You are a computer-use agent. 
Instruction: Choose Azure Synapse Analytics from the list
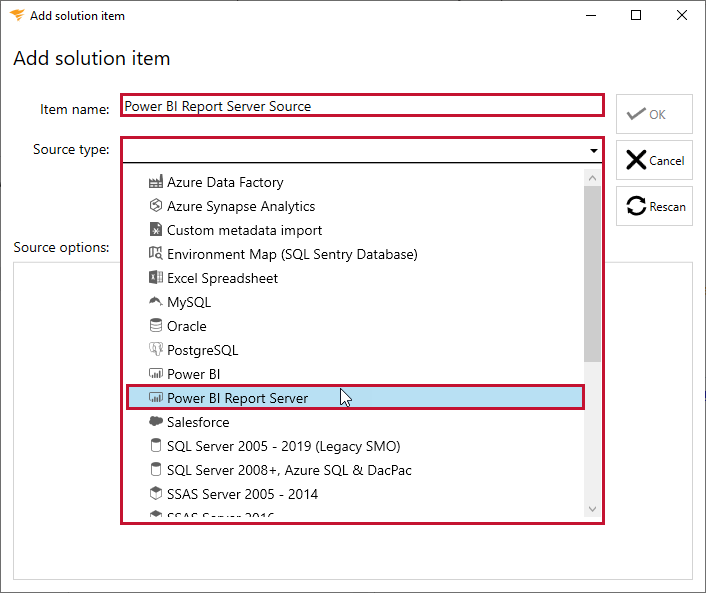pyautogui.click(x=355, y=206)
